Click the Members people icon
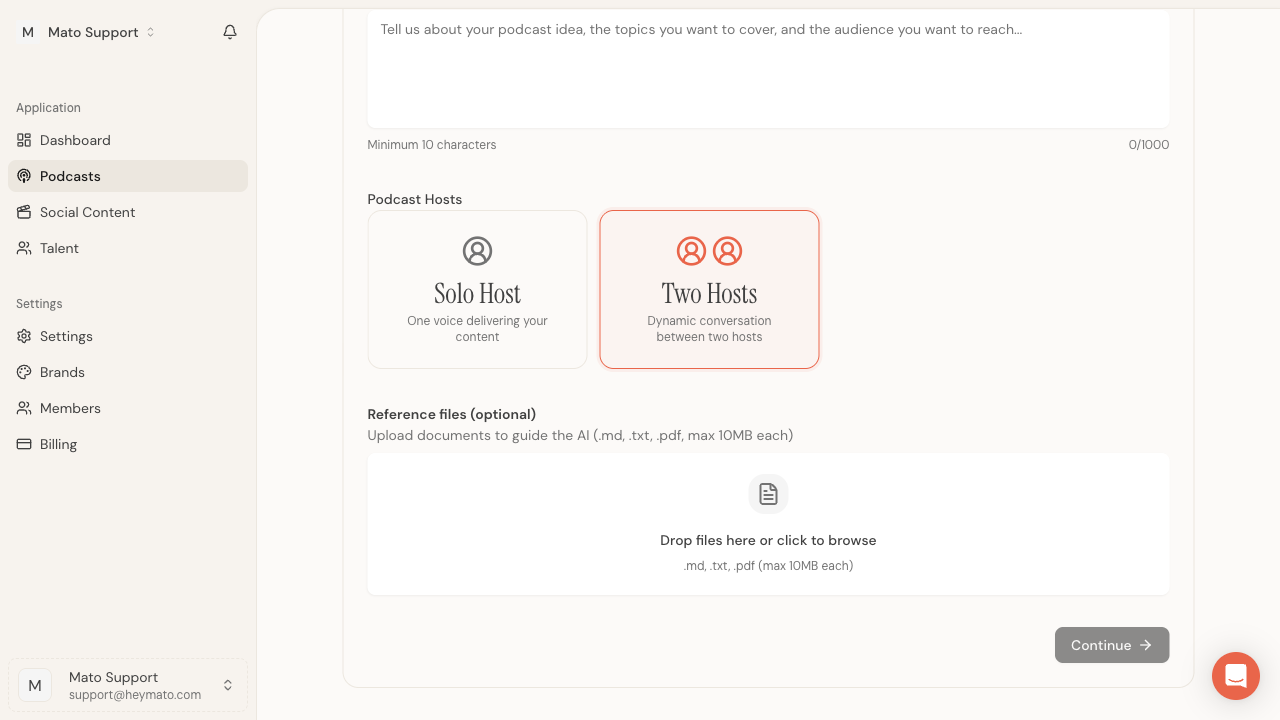 pyautogui.click(x=24, y=408)
